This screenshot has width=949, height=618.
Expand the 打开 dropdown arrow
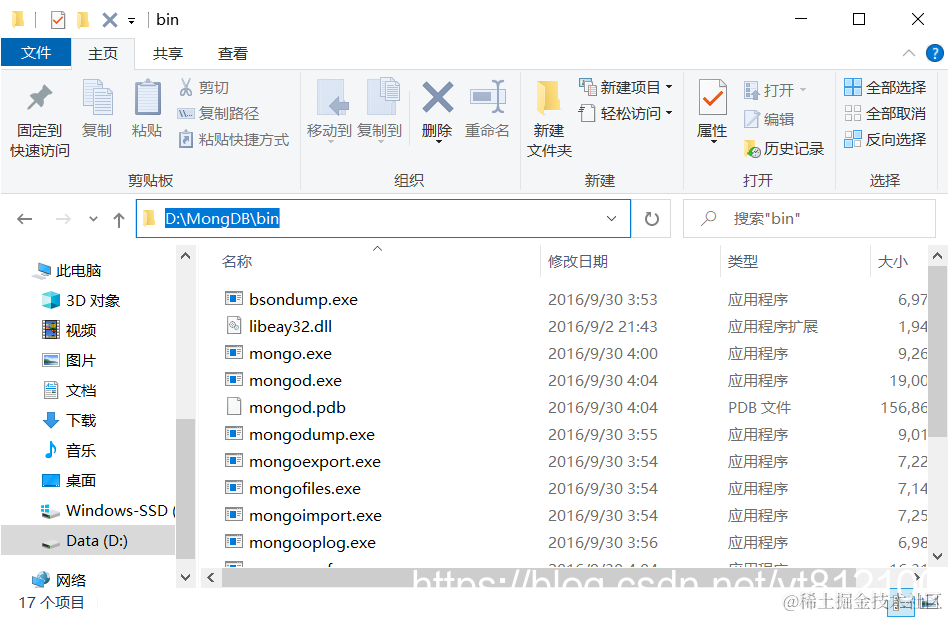pyautogui.click(x=804, y=88)
